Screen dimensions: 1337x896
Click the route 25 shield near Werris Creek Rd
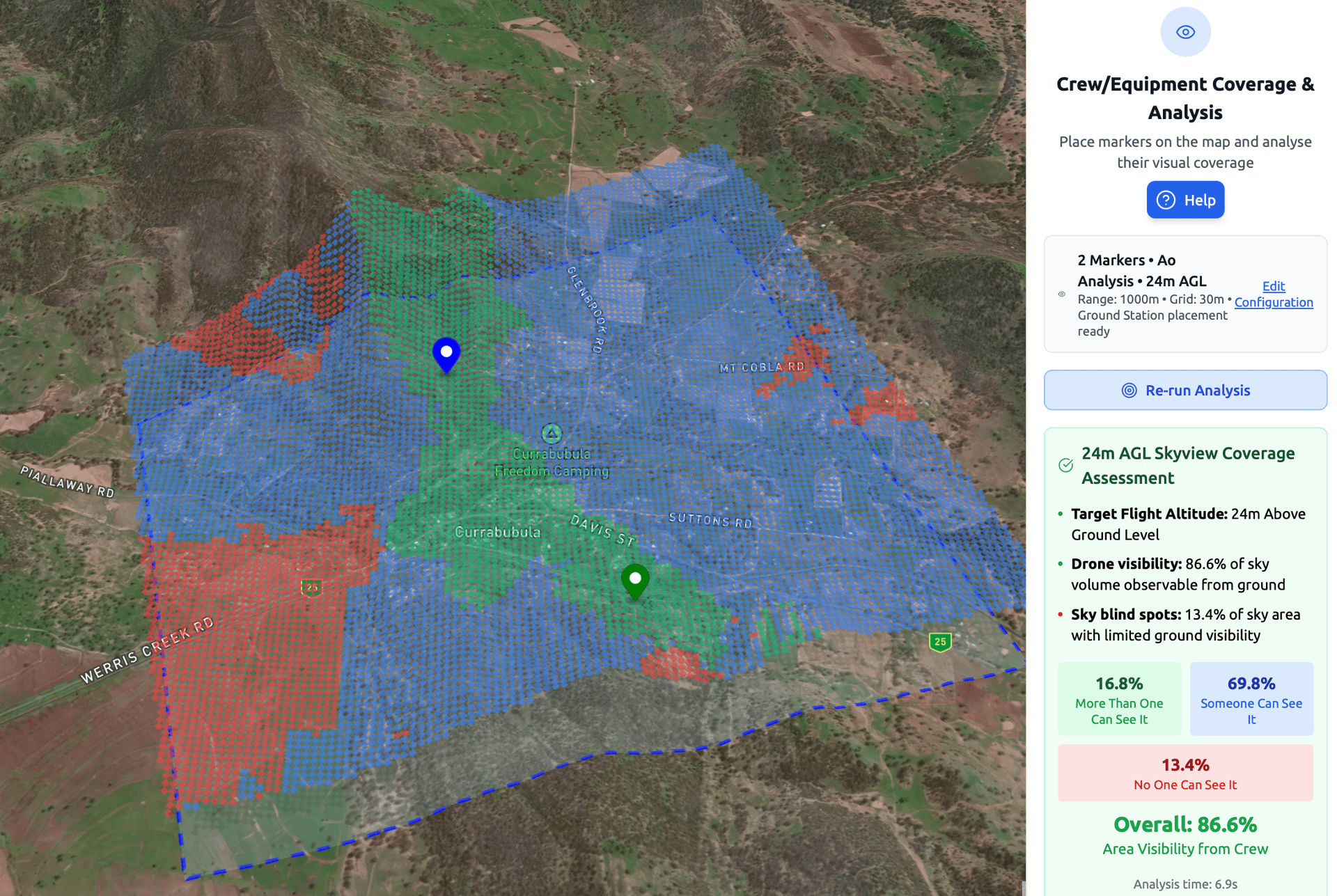pyautogui.click(x=311, y=587)
